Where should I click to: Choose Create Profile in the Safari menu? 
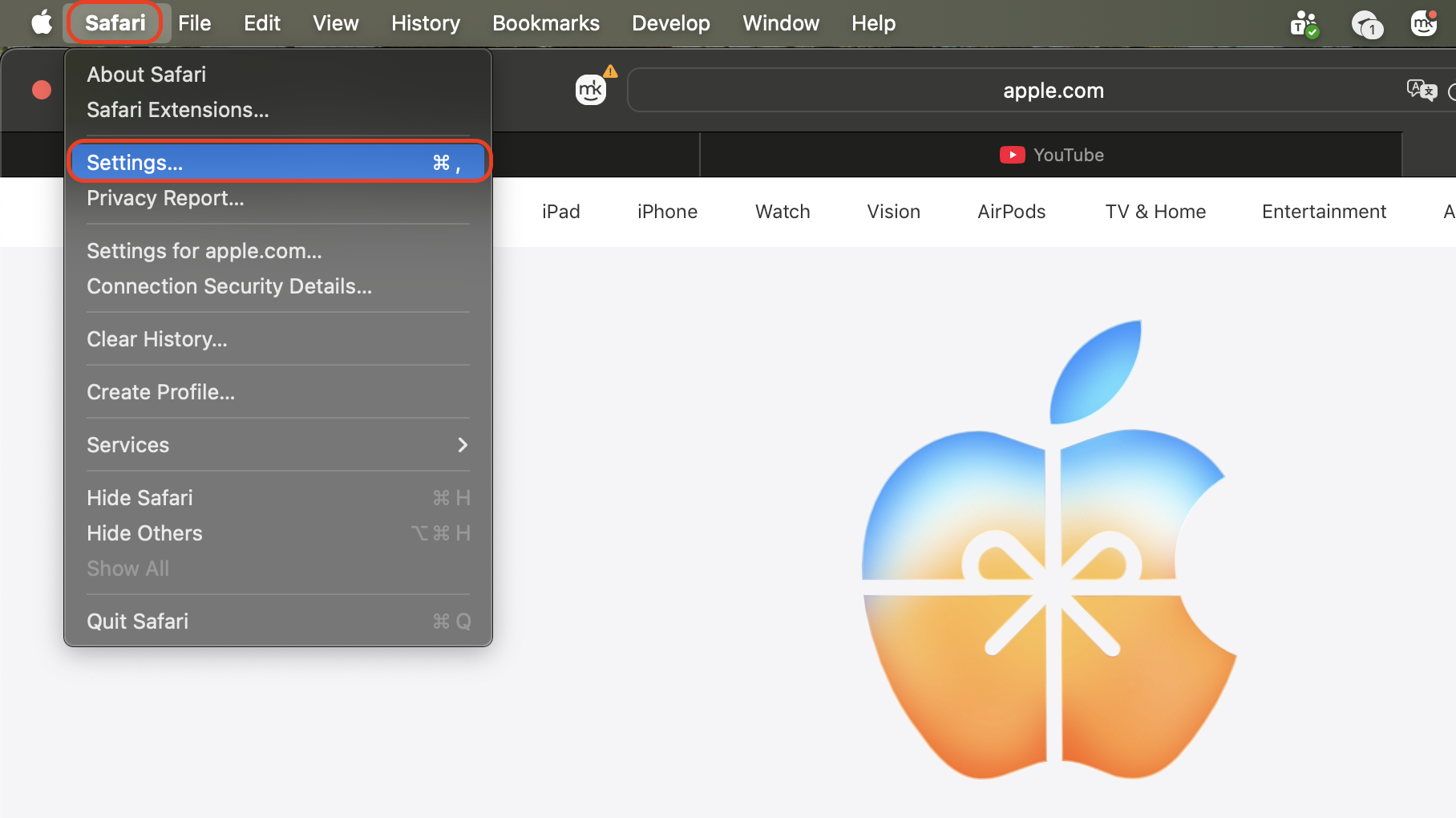pos(160,391)
